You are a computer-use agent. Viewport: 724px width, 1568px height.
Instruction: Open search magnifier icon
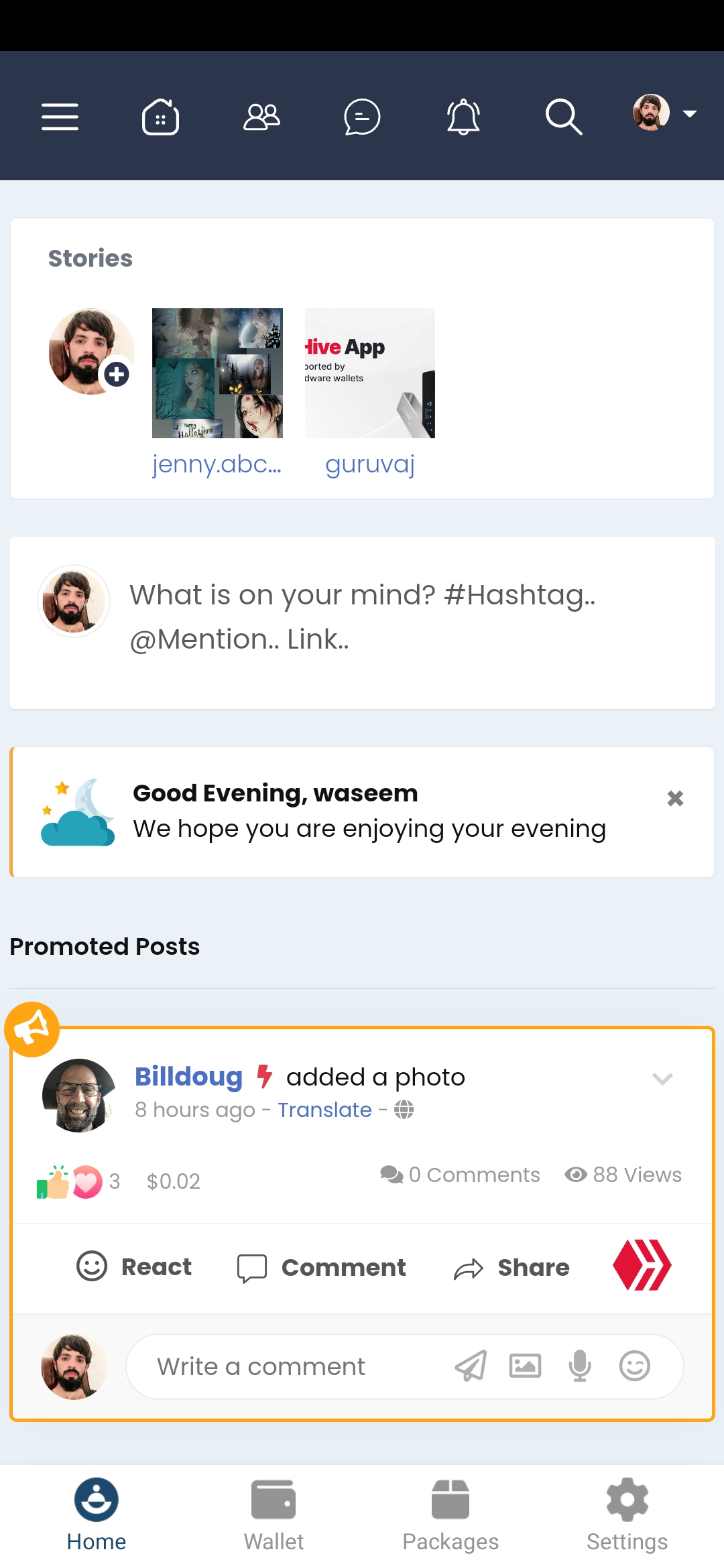(564, 117)
